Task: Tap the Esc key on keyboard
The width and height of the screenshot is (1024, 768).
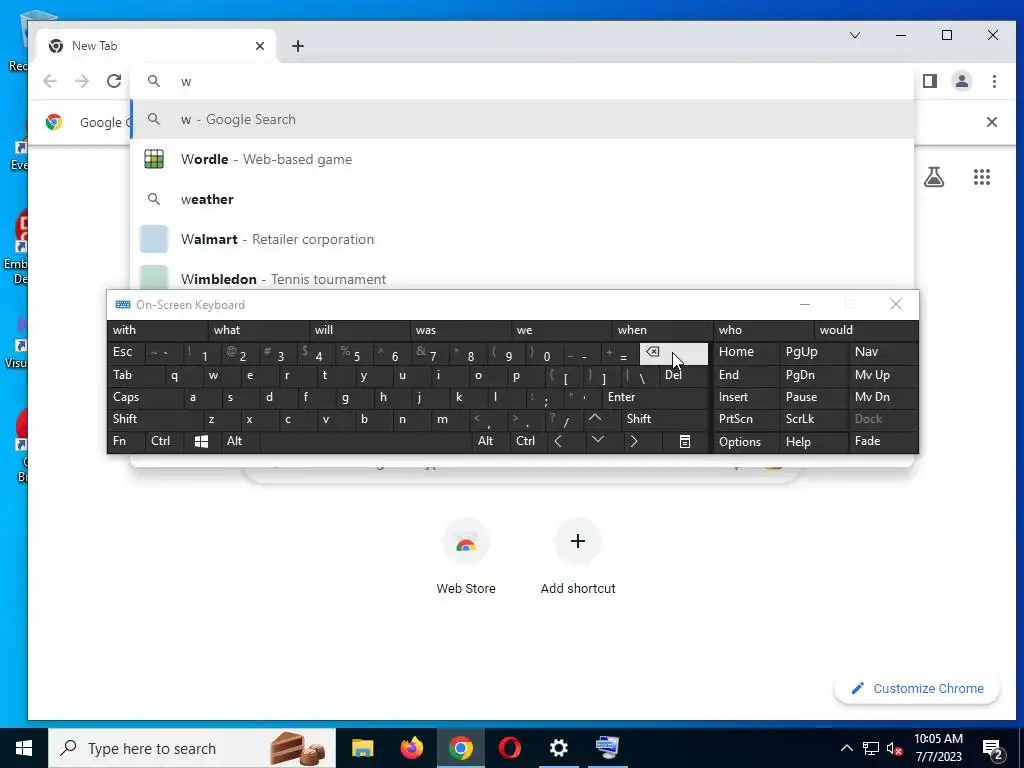Action: 125,352
